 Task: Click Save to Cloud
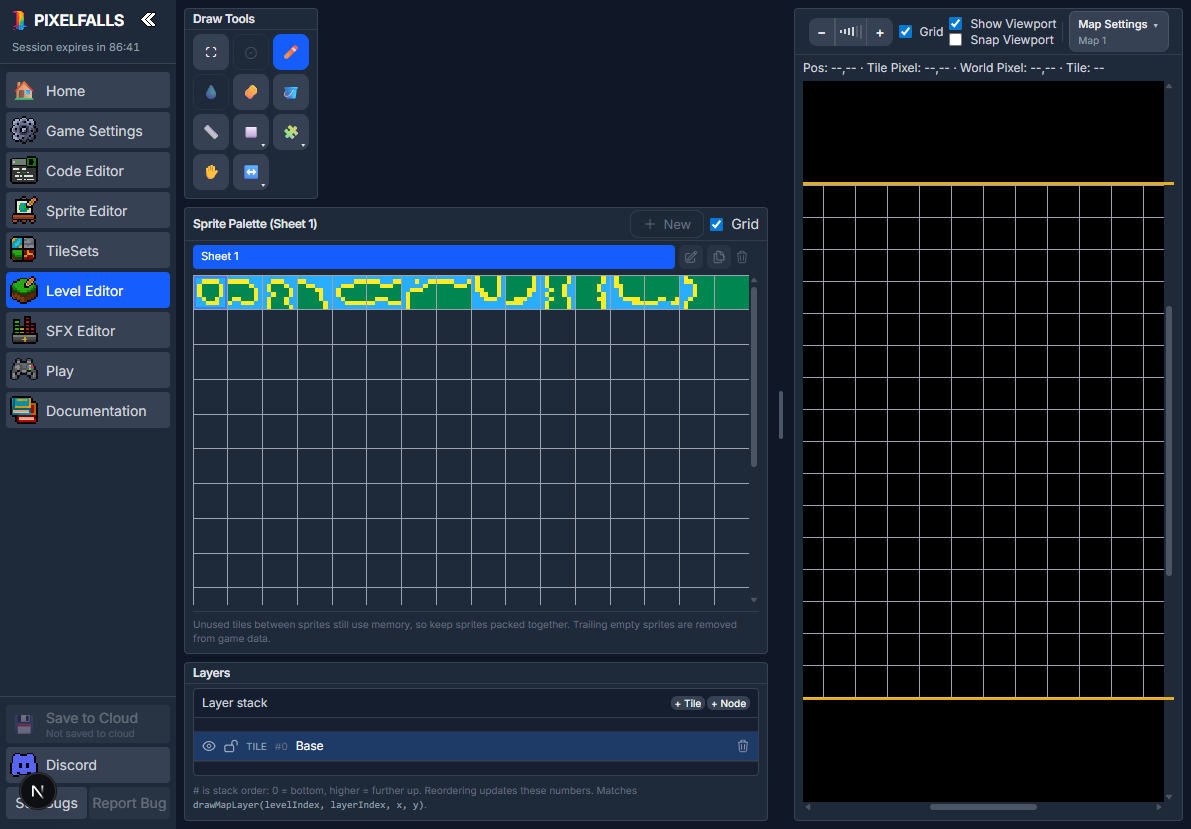pos(88,724)
